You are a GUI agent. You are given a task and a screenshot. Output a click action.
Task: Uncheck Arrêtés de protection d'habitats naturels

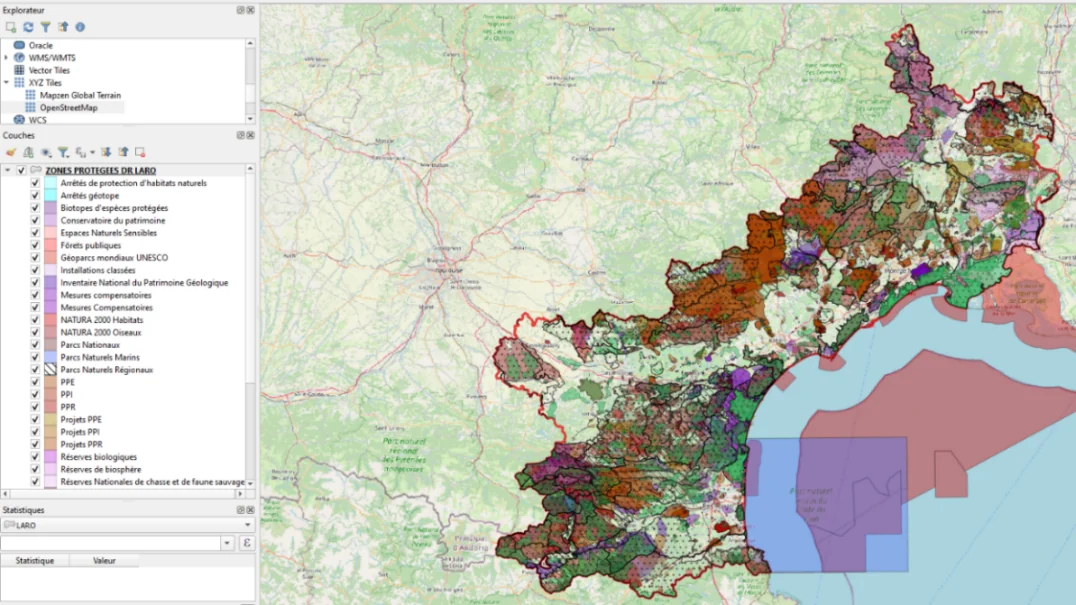click(x=35, y=183)
